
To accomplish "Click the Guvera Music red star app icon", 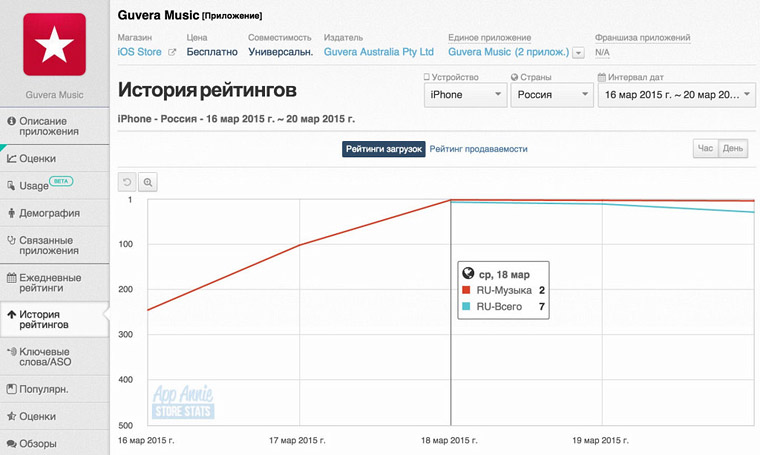I will click(55, 45).
